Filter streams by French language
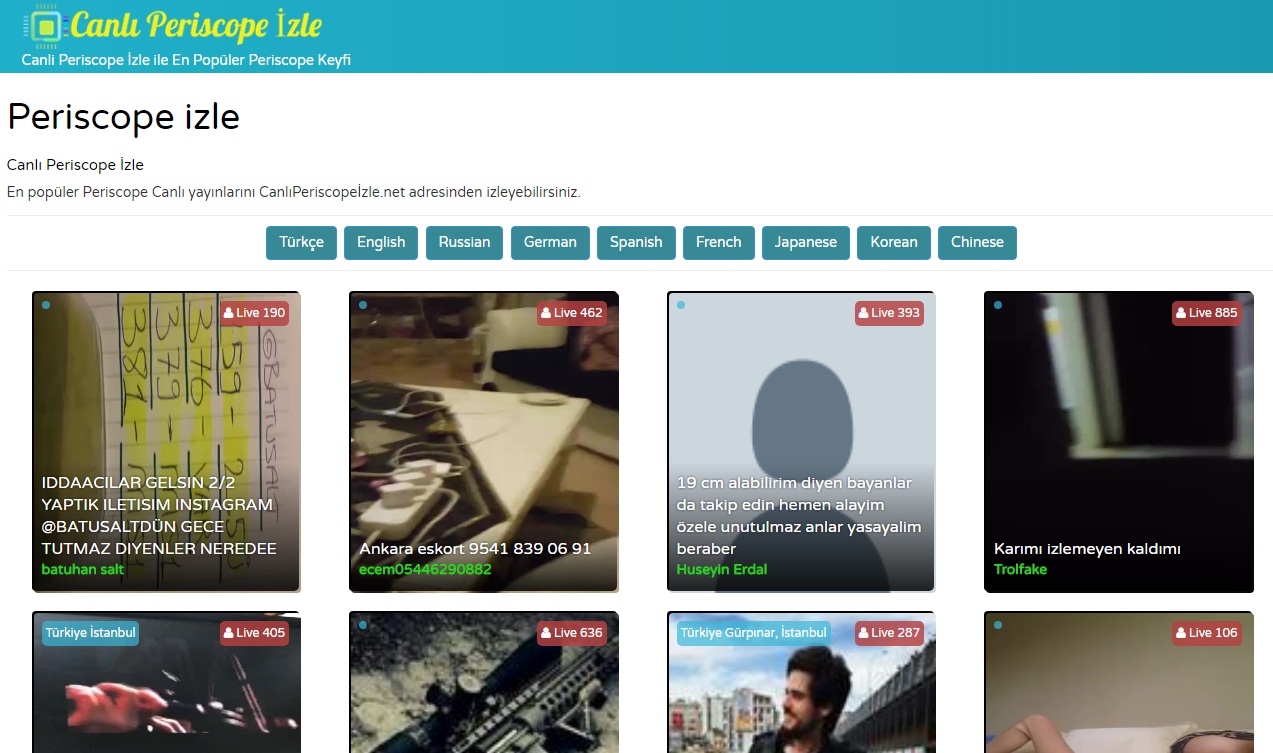The height and width of the screenshot is (753, 1273). (718, 242)
